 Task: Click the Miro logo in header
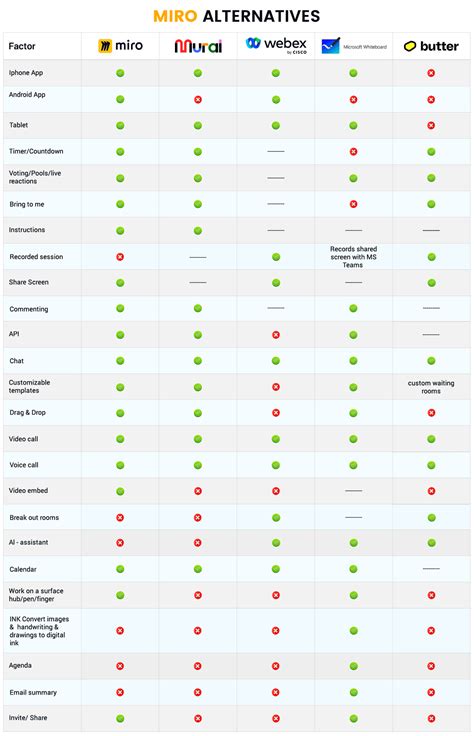(120, 46)
